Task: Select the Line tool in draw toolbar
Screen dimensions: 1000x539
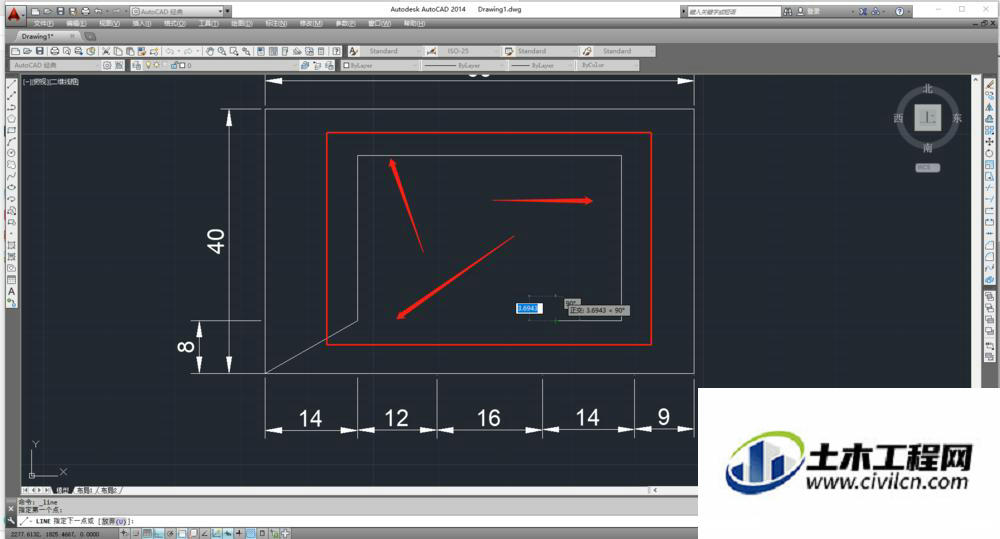Action: [11, 84]
